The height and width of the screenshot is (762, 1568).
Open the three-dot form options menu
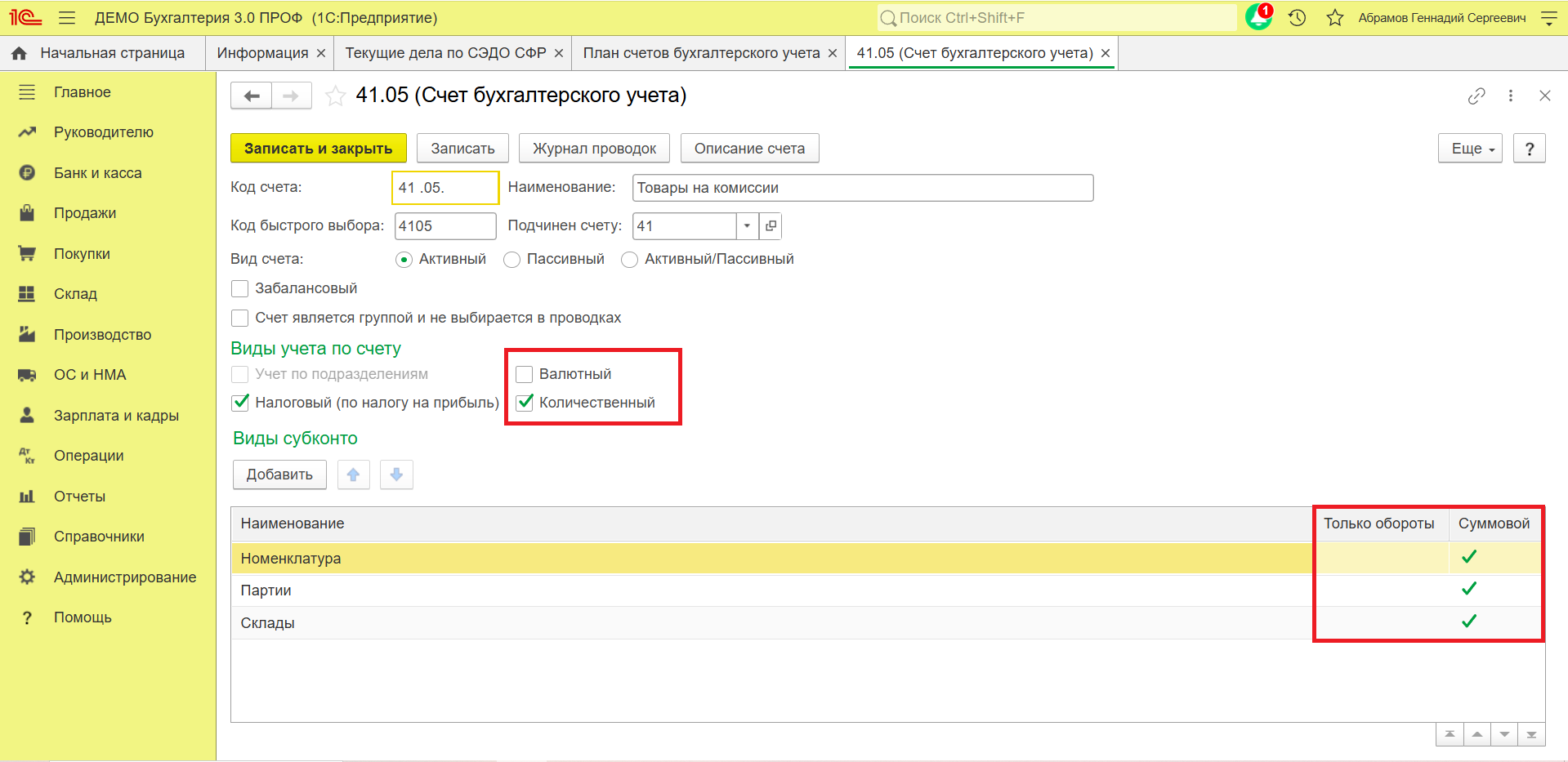(1511, 96)
